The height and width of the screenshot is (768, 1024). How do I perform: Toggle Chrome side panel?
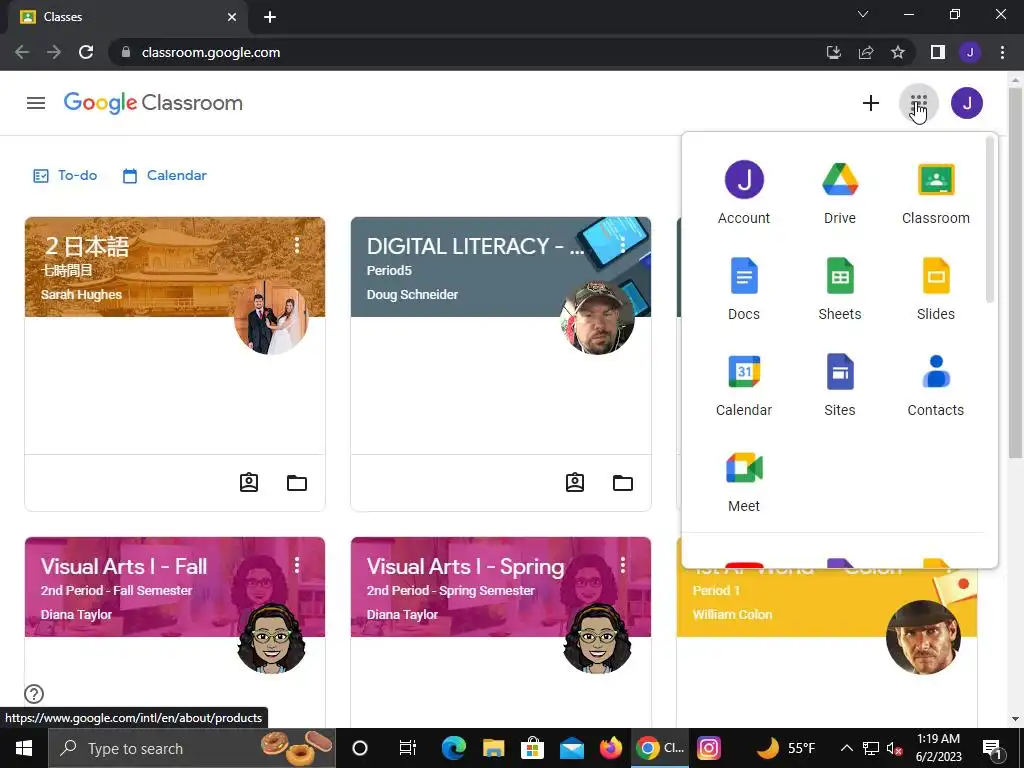tap(938, 52)
